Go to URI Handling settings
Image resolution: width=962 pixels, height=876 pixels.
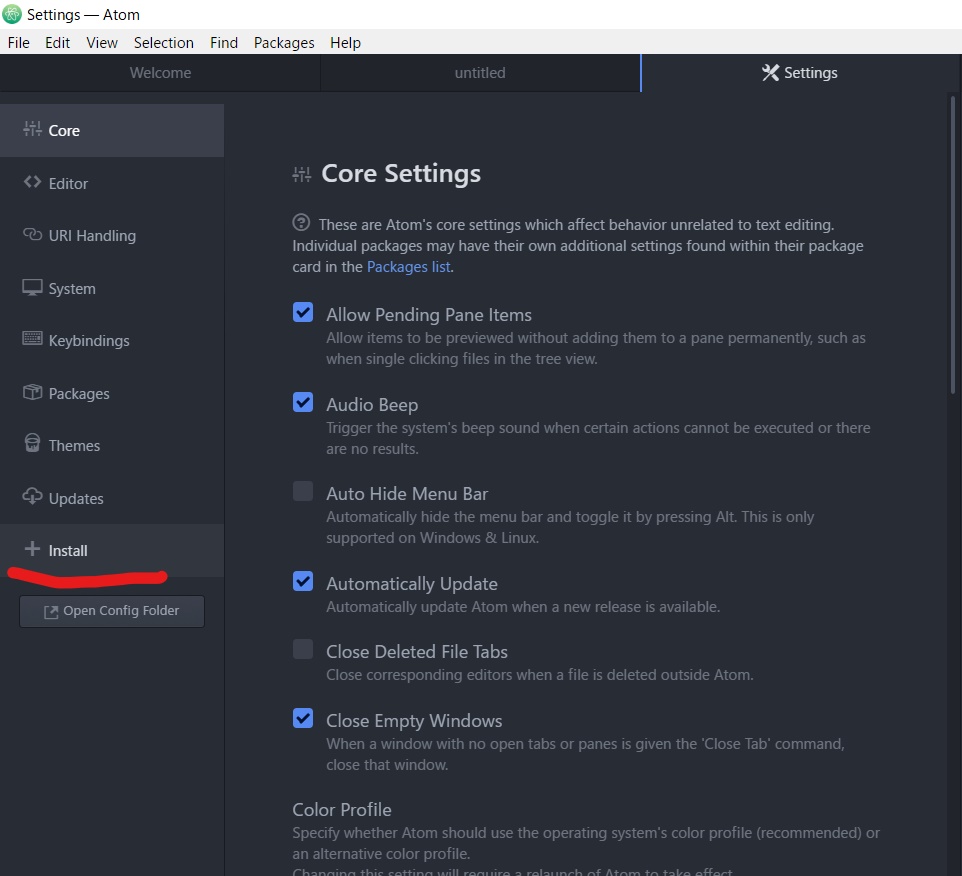112,236
